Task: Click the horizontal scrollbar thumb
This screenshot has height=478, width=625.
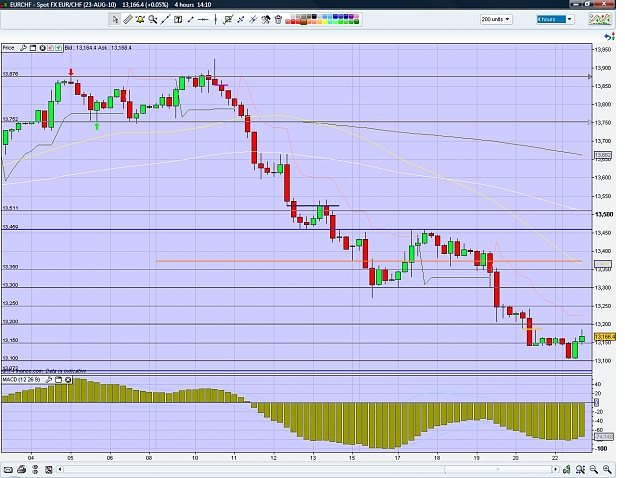Action: 498,469
